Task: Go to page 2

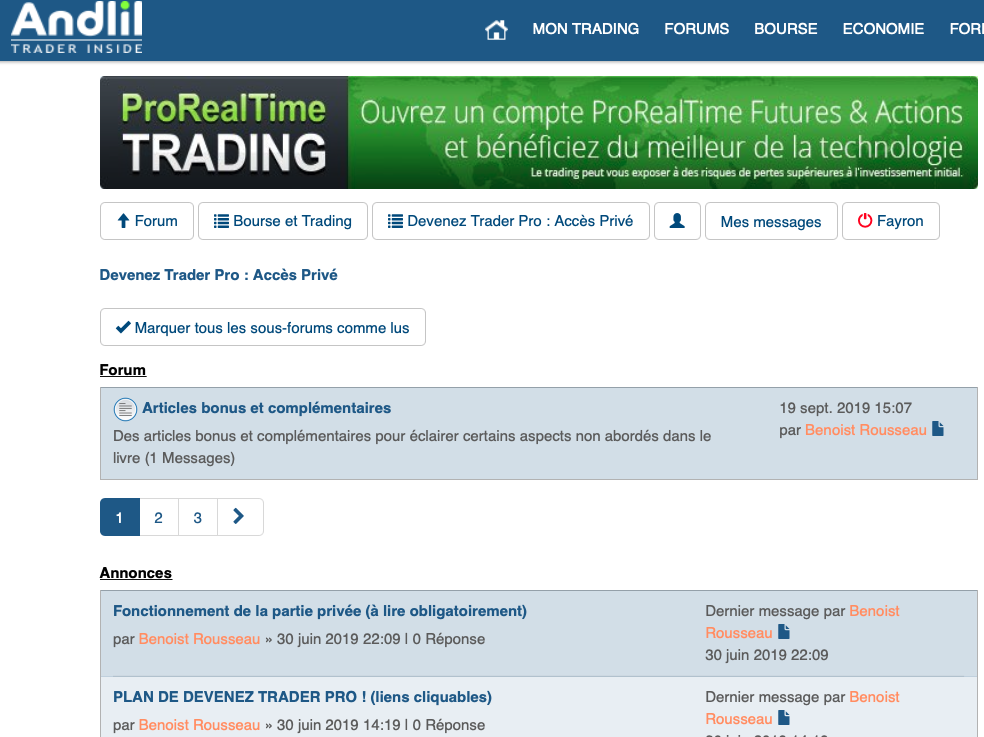Action: 159,517
